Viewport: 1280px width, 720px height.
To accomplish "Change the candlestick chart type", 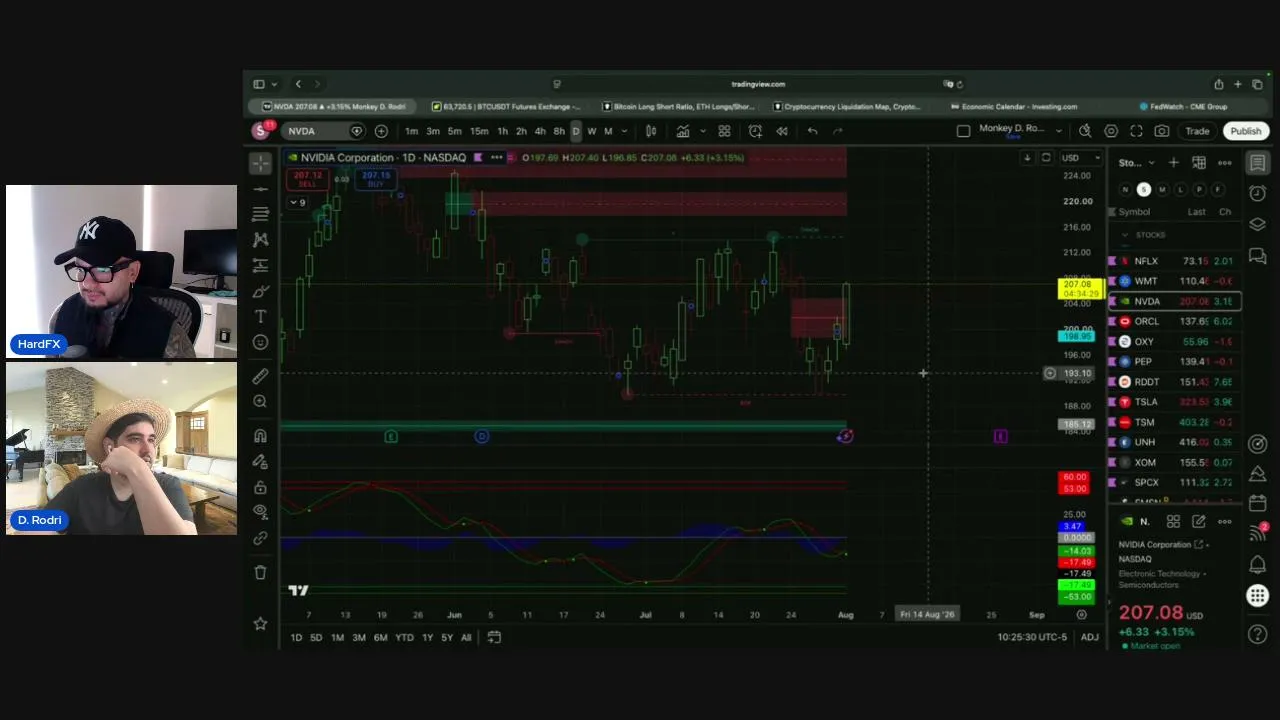I will coord(651,131).
